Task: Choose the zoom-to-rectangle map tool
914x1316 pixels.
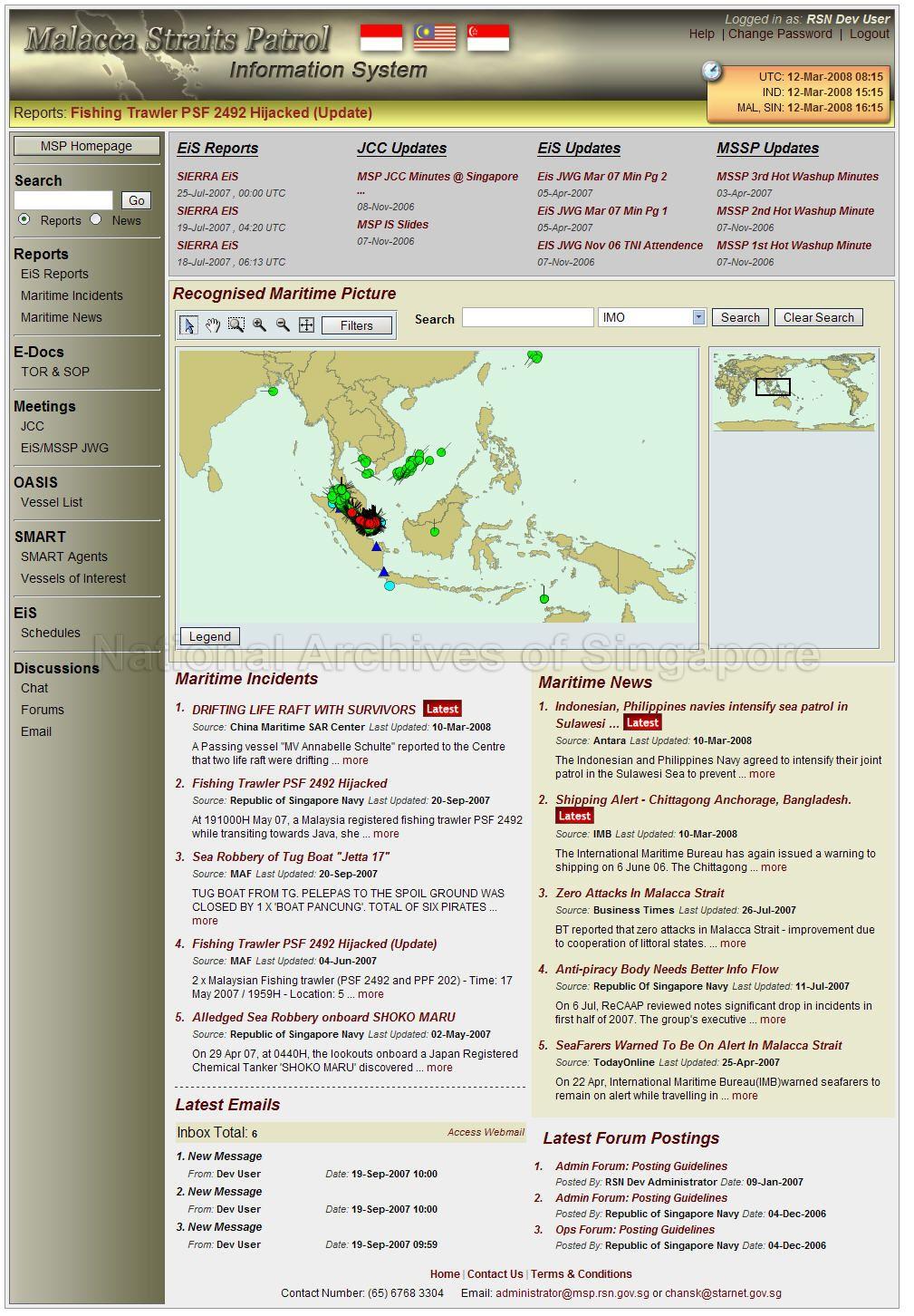Action: (236, 325)
